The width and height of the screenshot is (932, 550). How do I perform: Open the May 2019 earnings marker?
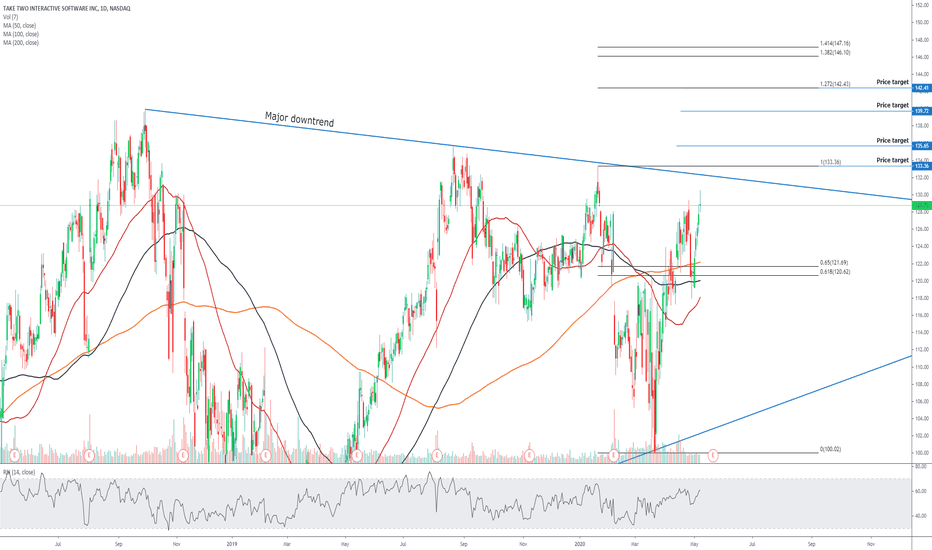pos(357,456)
